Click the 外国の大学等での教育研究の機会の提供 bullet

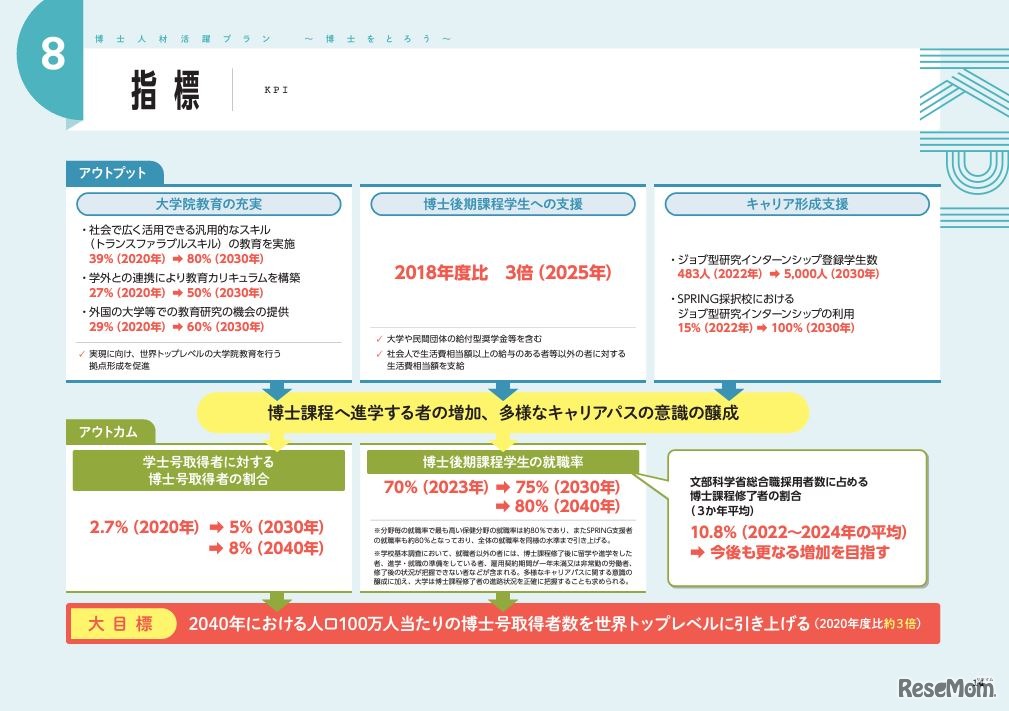[x=185, y=312]
